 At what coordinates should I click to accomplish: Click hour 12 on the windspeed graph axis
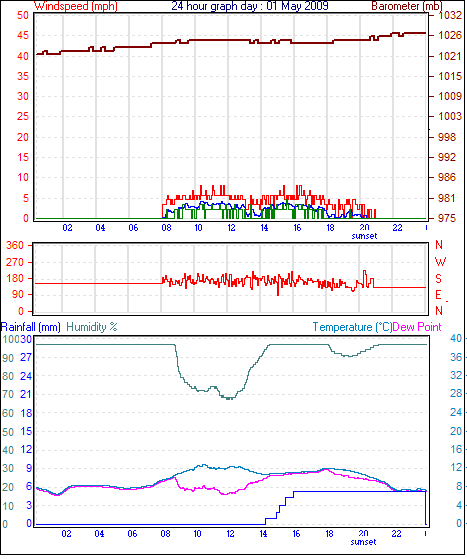[x=231, y=227]
